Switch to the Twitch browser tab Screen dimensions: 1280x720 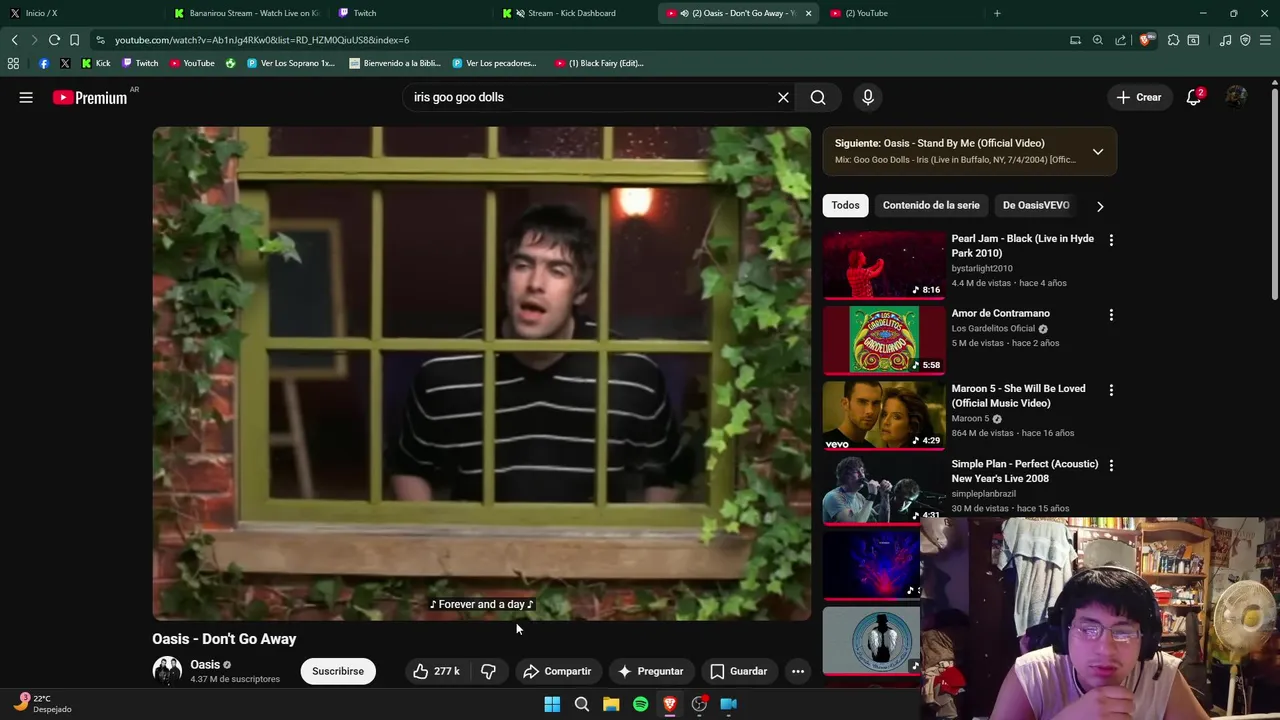click(x=410, y=13)
